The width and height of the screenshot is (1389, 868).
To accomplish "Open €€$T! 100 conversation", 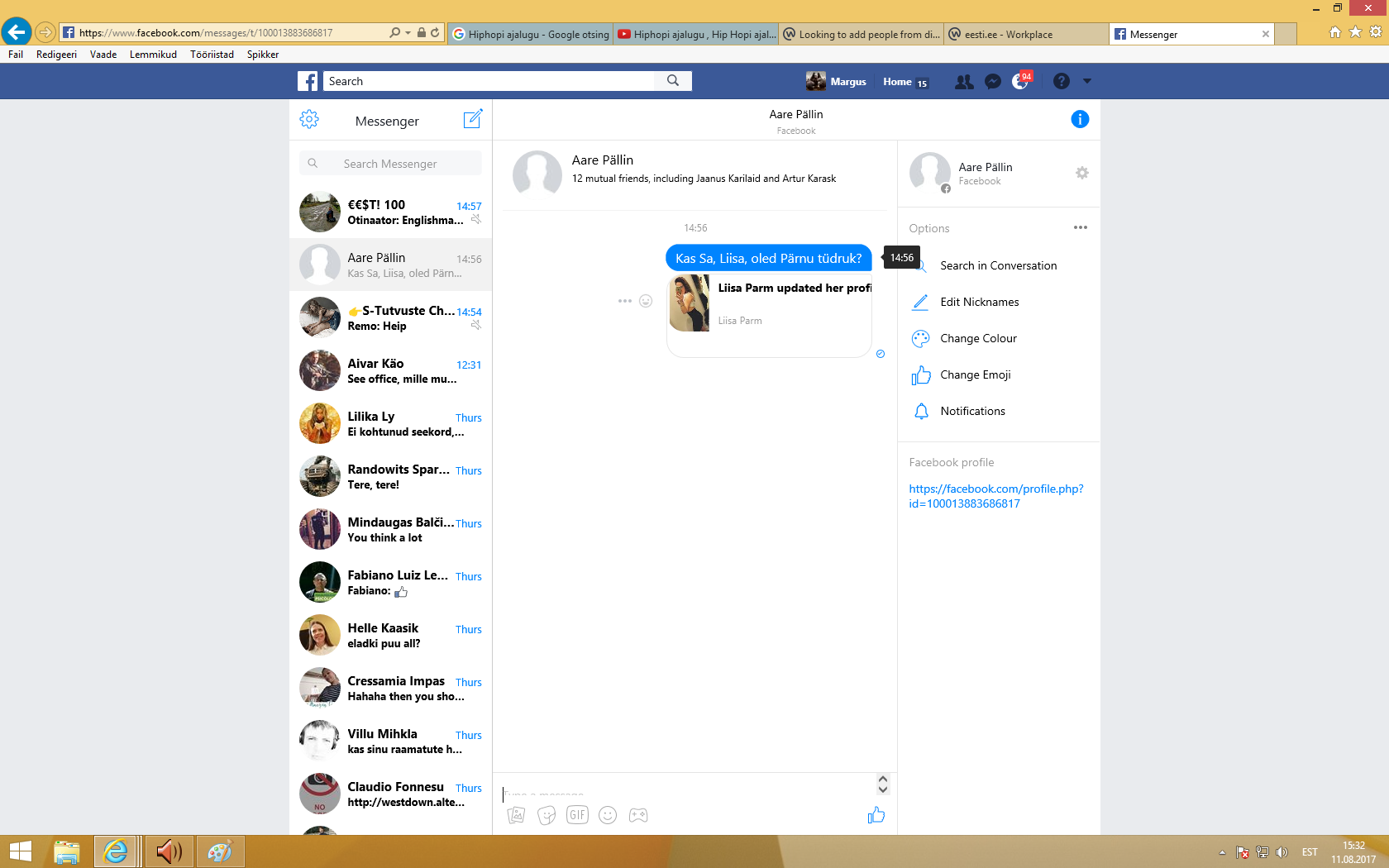I will pyautogui.click(x=390, y=212).
